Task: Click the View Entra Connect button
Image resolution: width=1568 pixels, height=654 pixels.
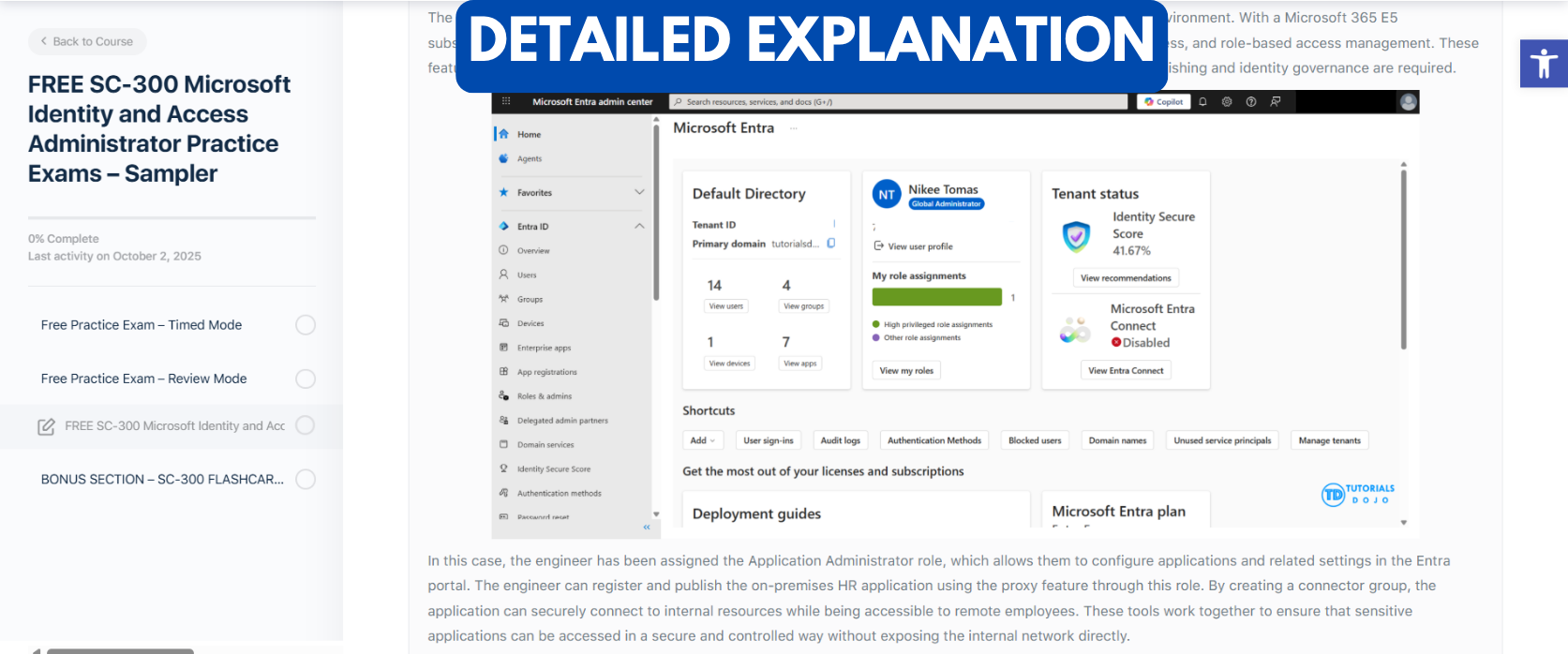Action: point(1126,371)
